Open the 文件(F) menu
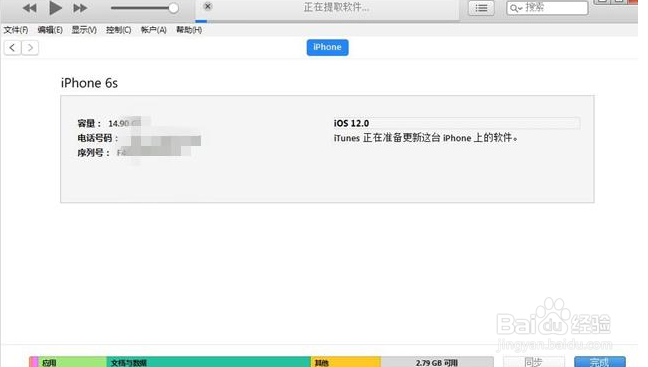Viewport: 648px width, 367px height. pyautogui.click(x=16, y=30)
